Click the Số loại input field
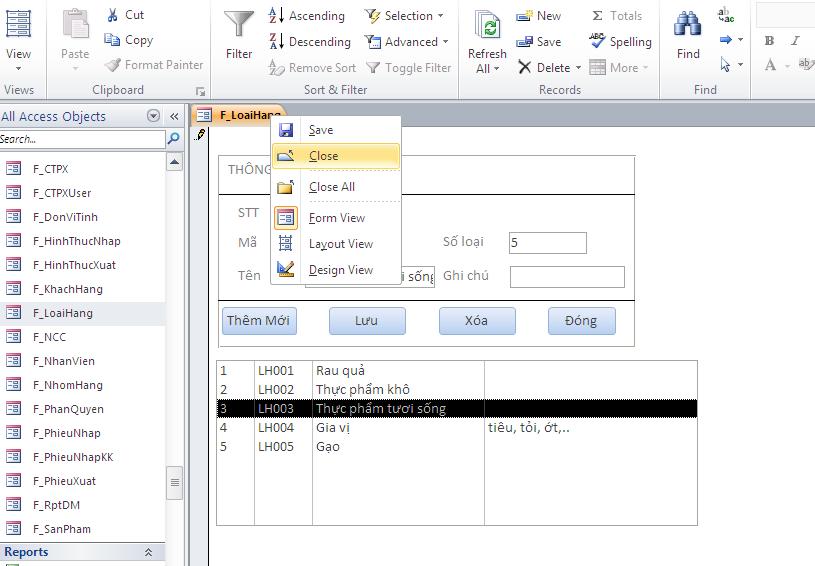815x566 pixels. pyautogui.click(x=547, y=243)
